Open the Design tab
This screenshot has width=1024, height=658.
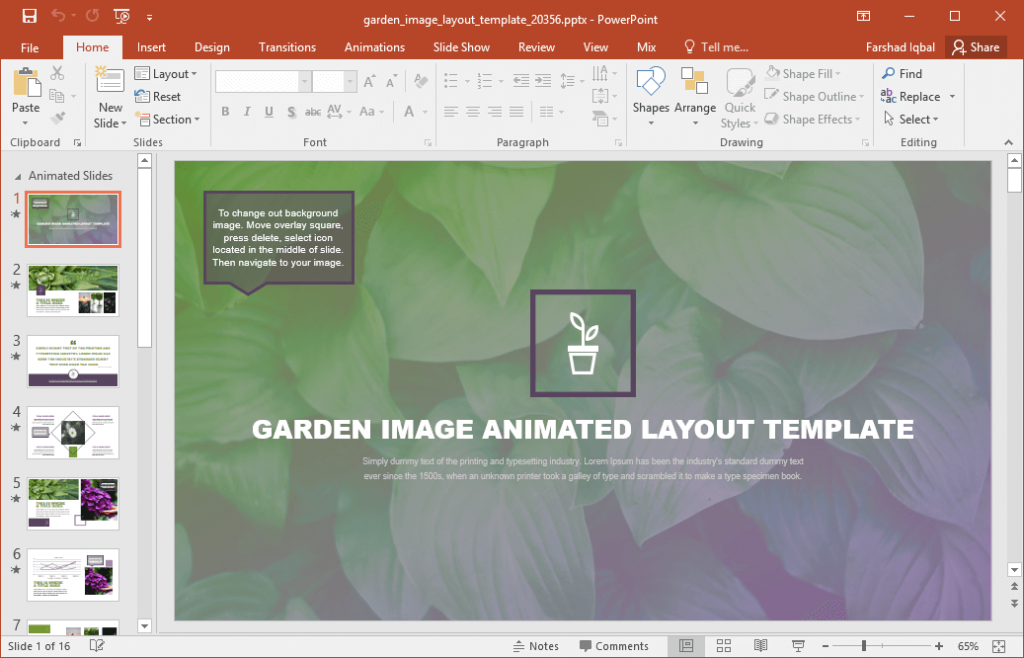click(212, 47)
